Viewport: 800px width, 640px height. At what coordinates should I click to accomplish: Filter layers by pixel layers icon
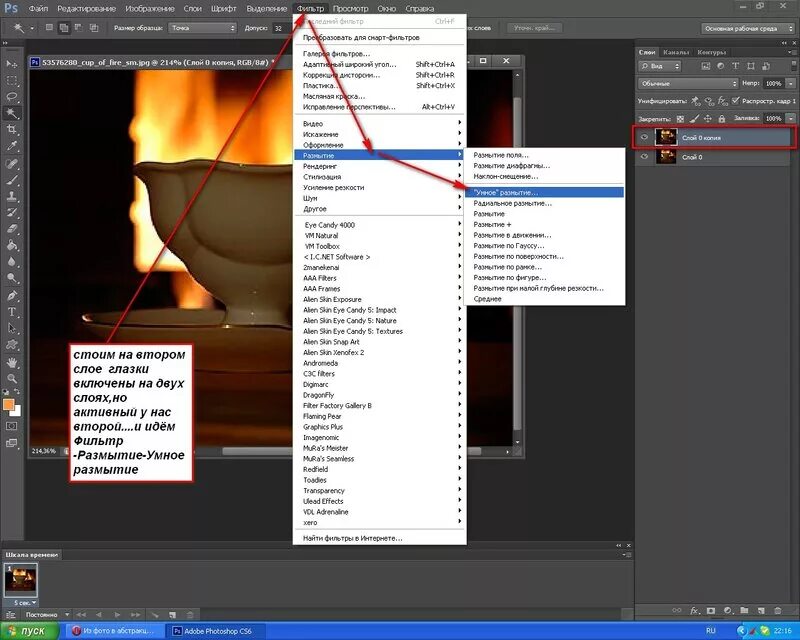[x=706, y=66]
